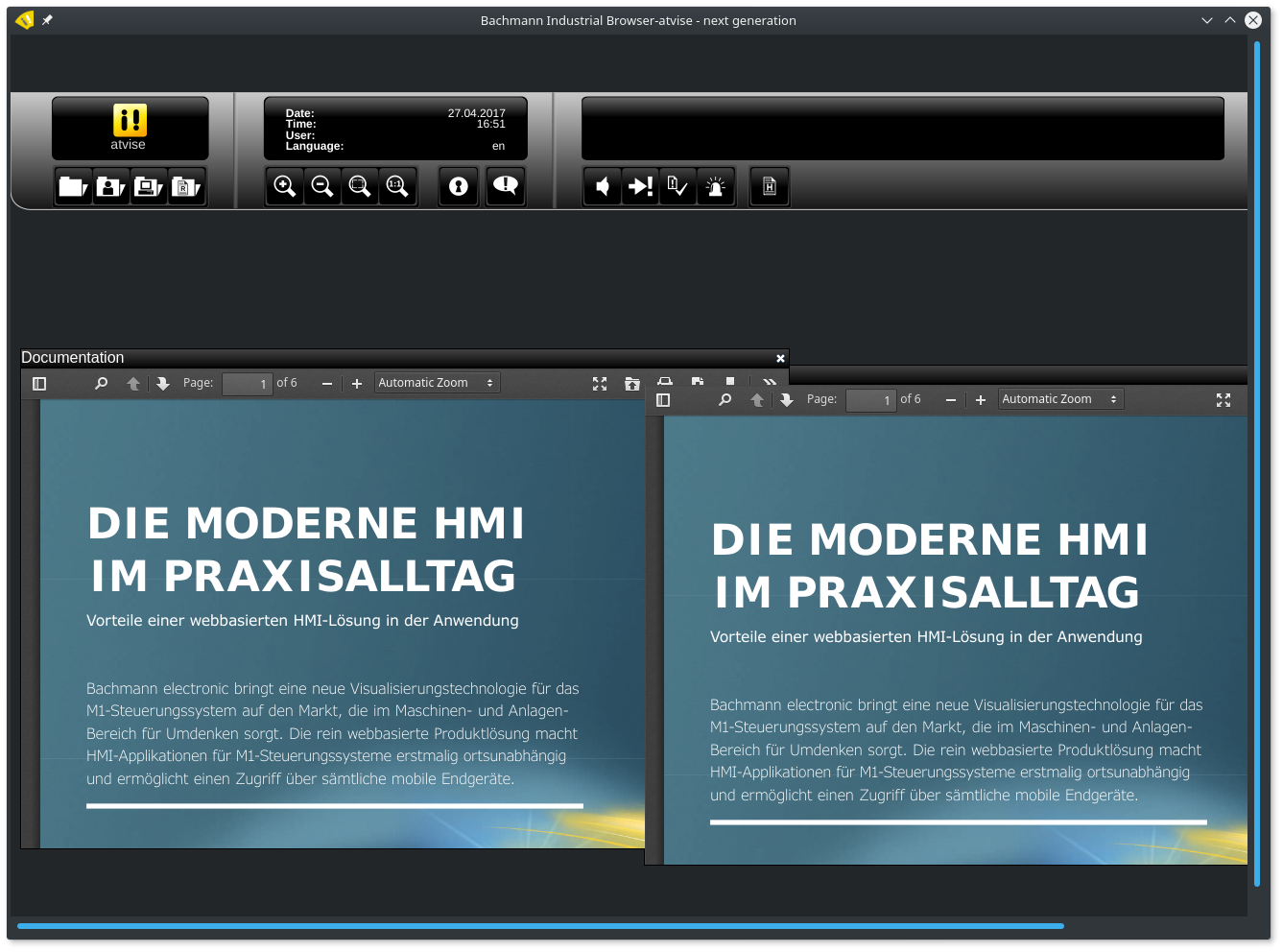Zoom out with minus in right PDF viewer

951,400
